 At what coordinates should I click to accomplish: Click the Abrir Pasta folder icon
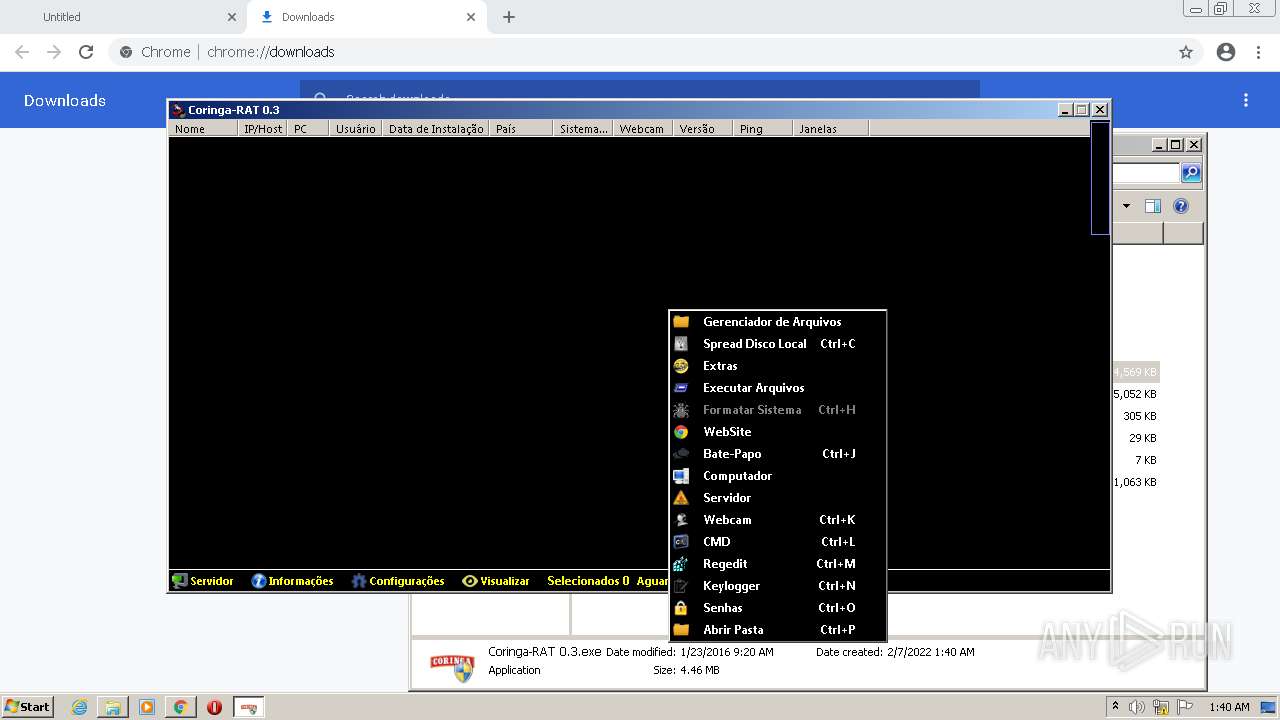pyautogui.click(x=681, y=630)
